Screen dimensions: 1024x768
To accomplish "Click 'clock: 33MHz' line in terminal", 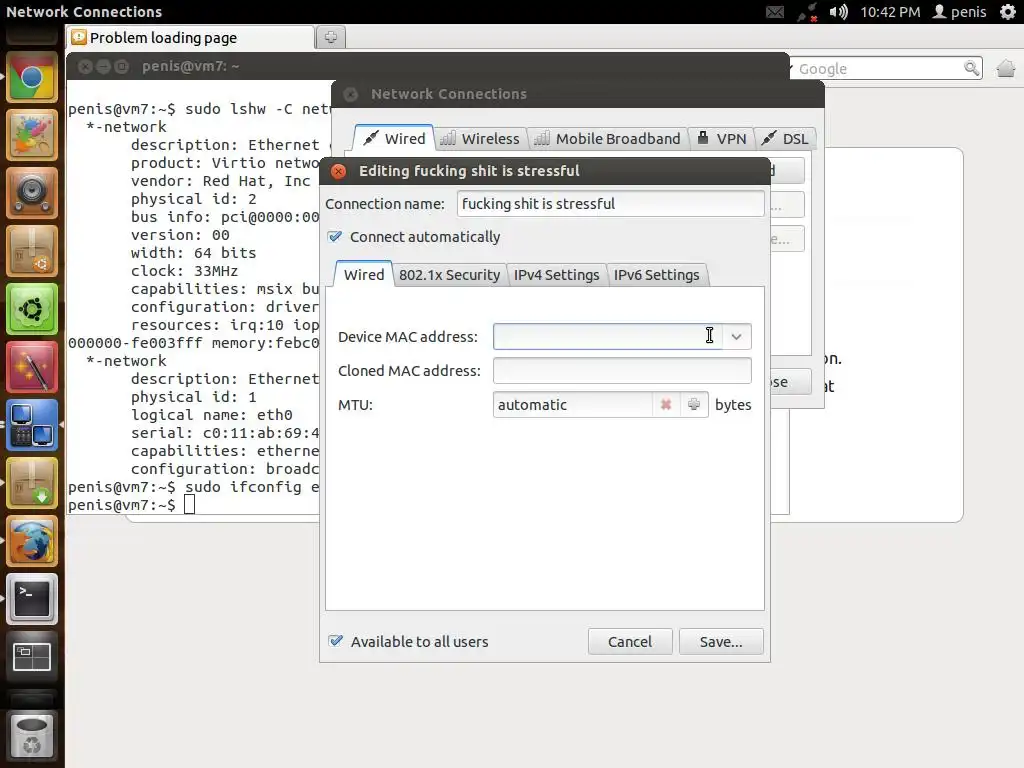I will coord(184,270).
